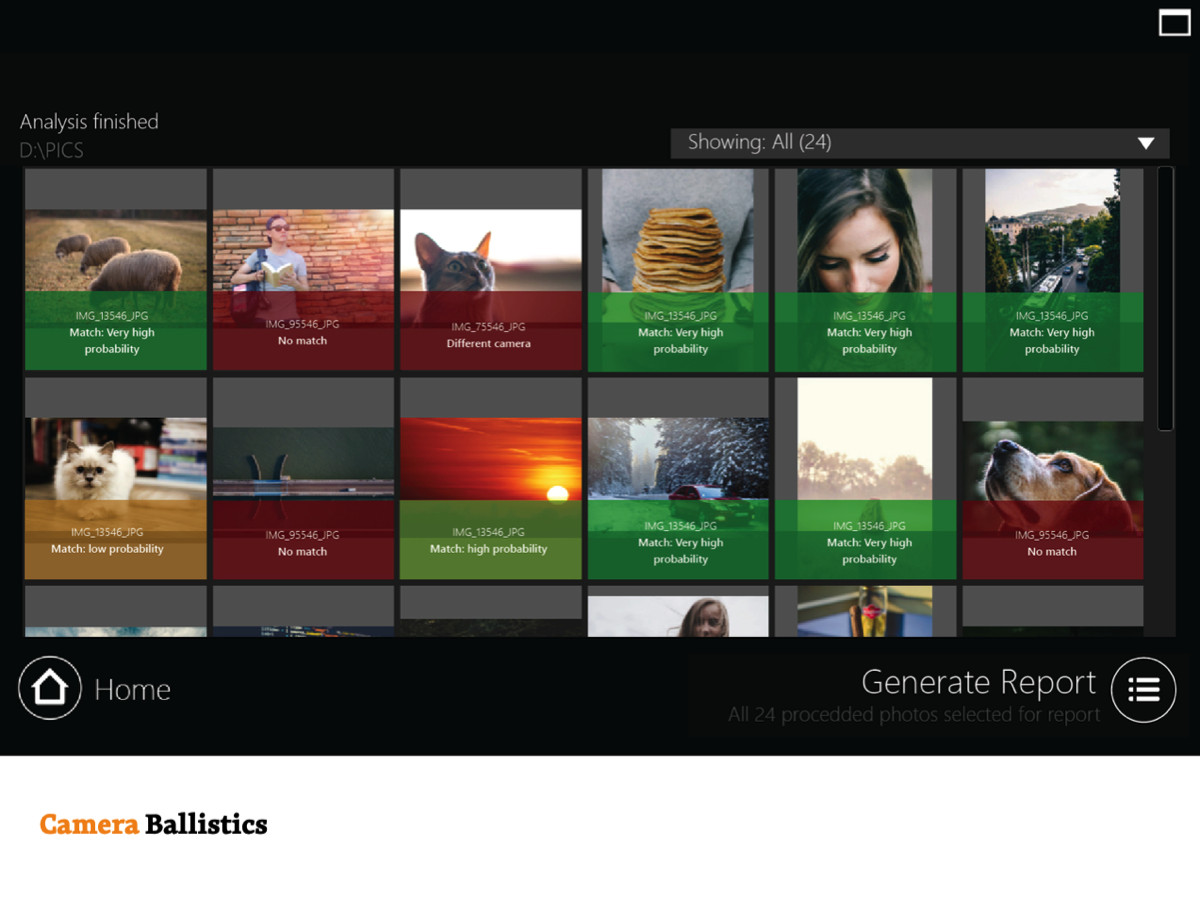Click the Home text label
Image resolution: width=1200 pixels, height=900 pixels.
coord(132,690)
